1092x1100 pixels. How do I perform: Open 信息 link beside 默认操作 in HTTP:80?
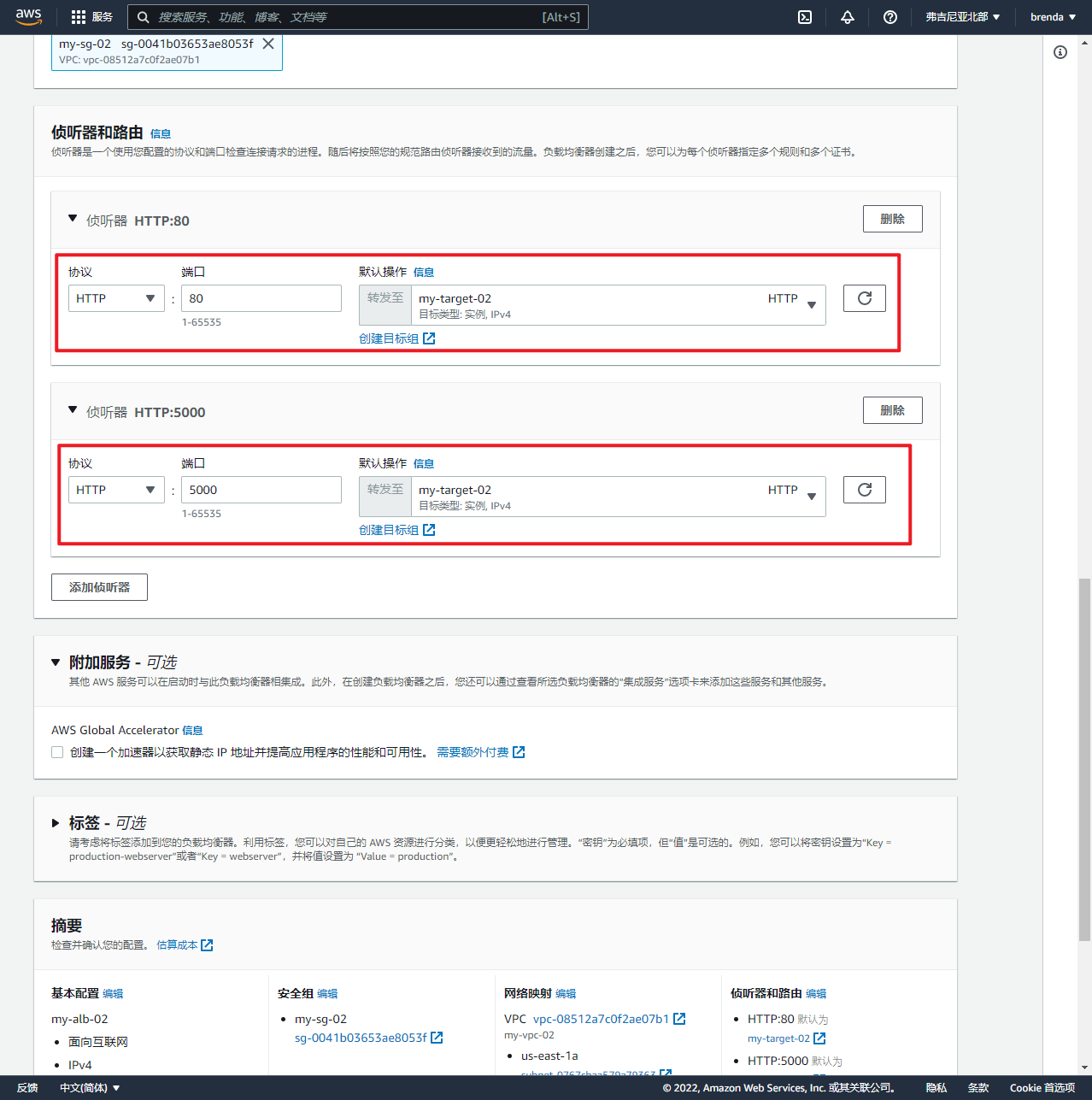coord(424,272)
